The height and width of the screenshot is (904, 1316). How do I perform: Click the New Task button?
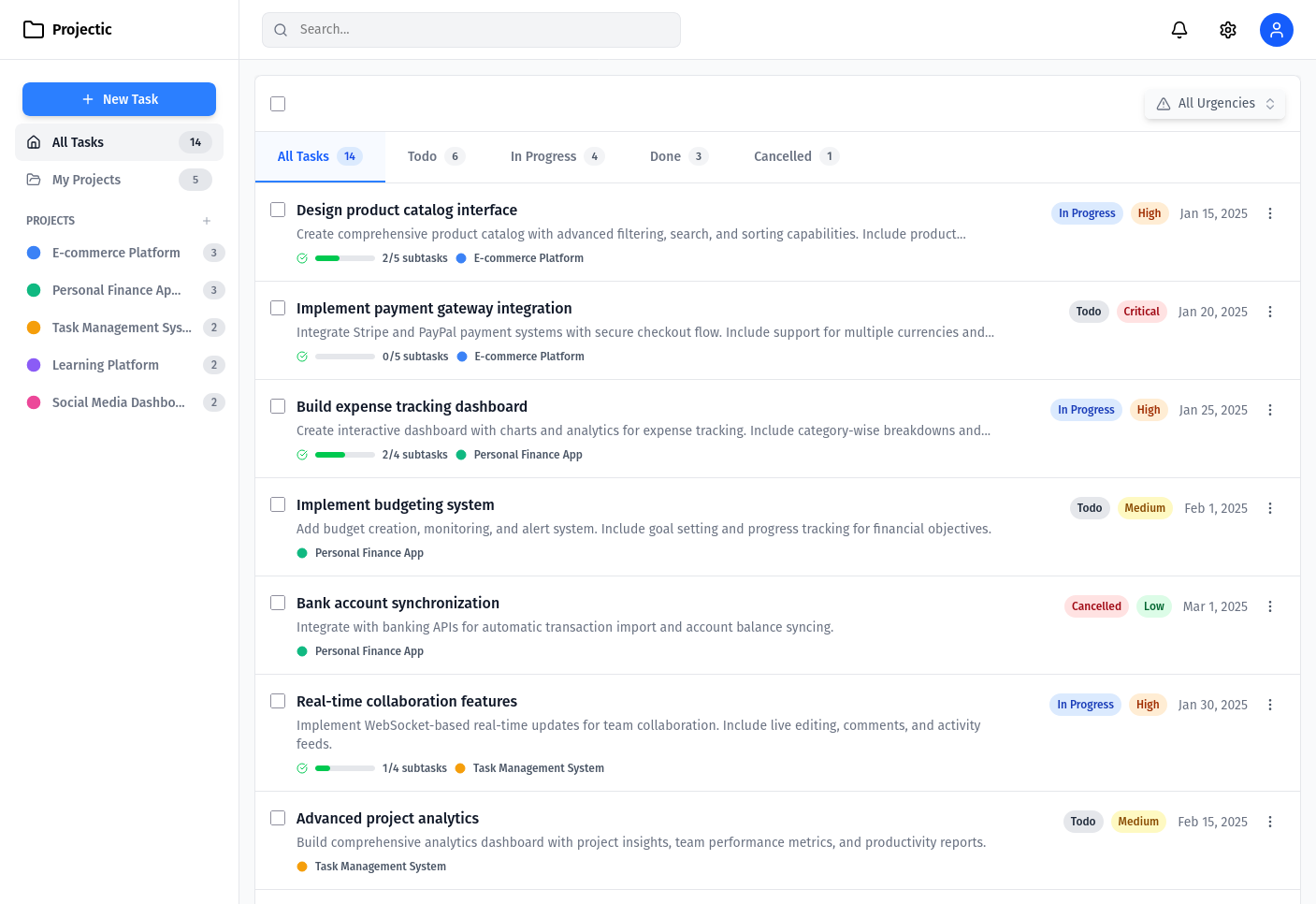coord(119,99)
